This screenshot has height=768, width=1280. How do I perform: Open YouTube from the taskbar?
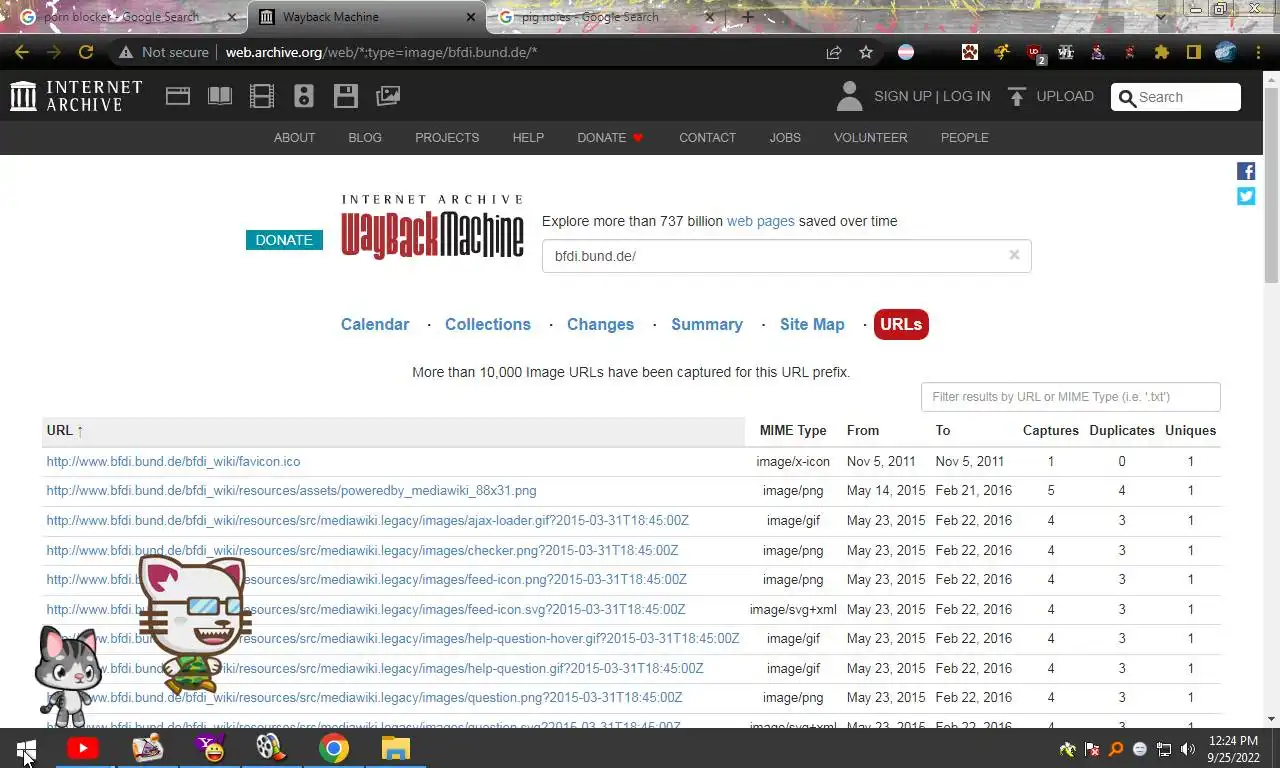click(x=83, y=748)
